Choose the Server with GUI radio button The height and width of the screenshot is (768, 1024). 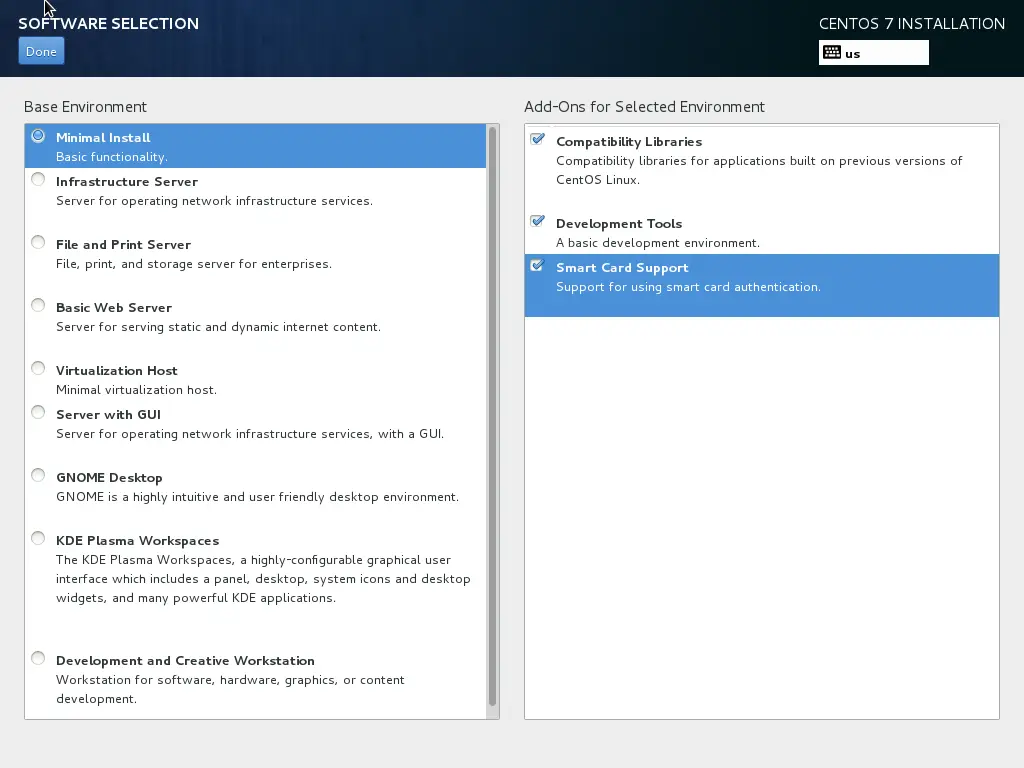[38, 413]
